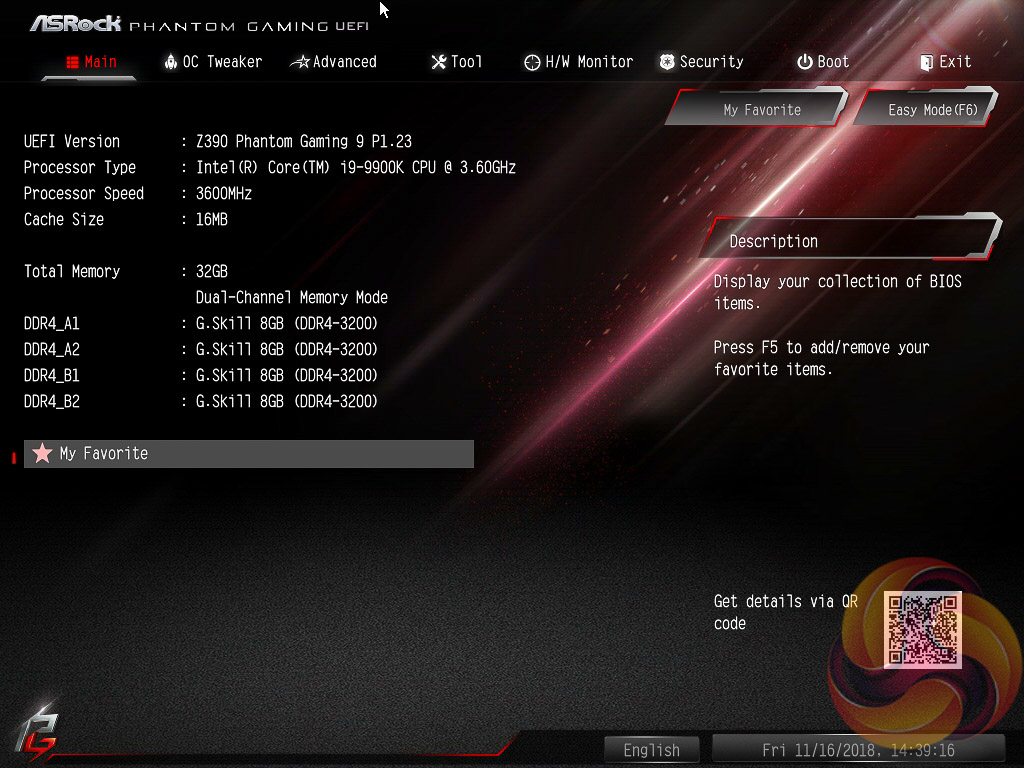The image size is (1024, 768).
Task: Click the UEFI Version label
Action: coord(72,141)
